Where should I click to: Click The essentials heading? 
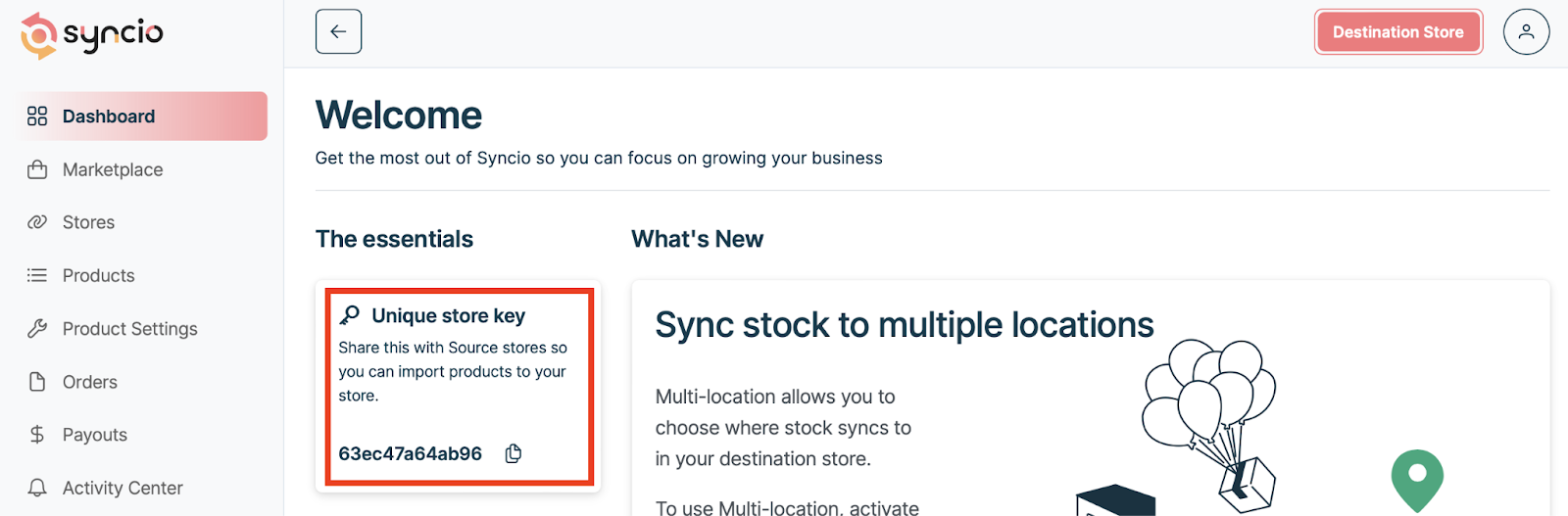(394, 239)
